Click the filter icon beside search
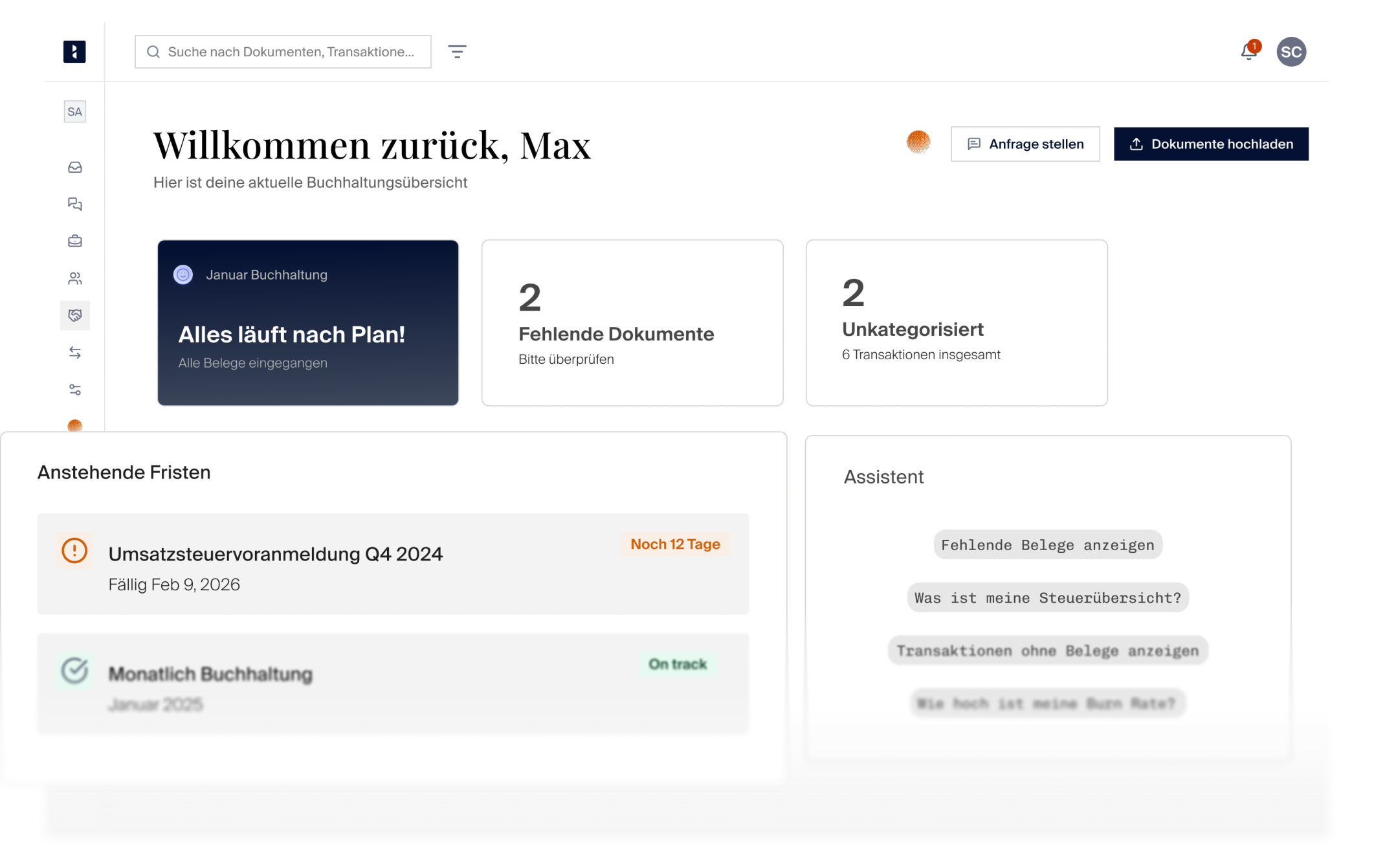This screenshot has height=868, width=1385. tap(457, 52)
